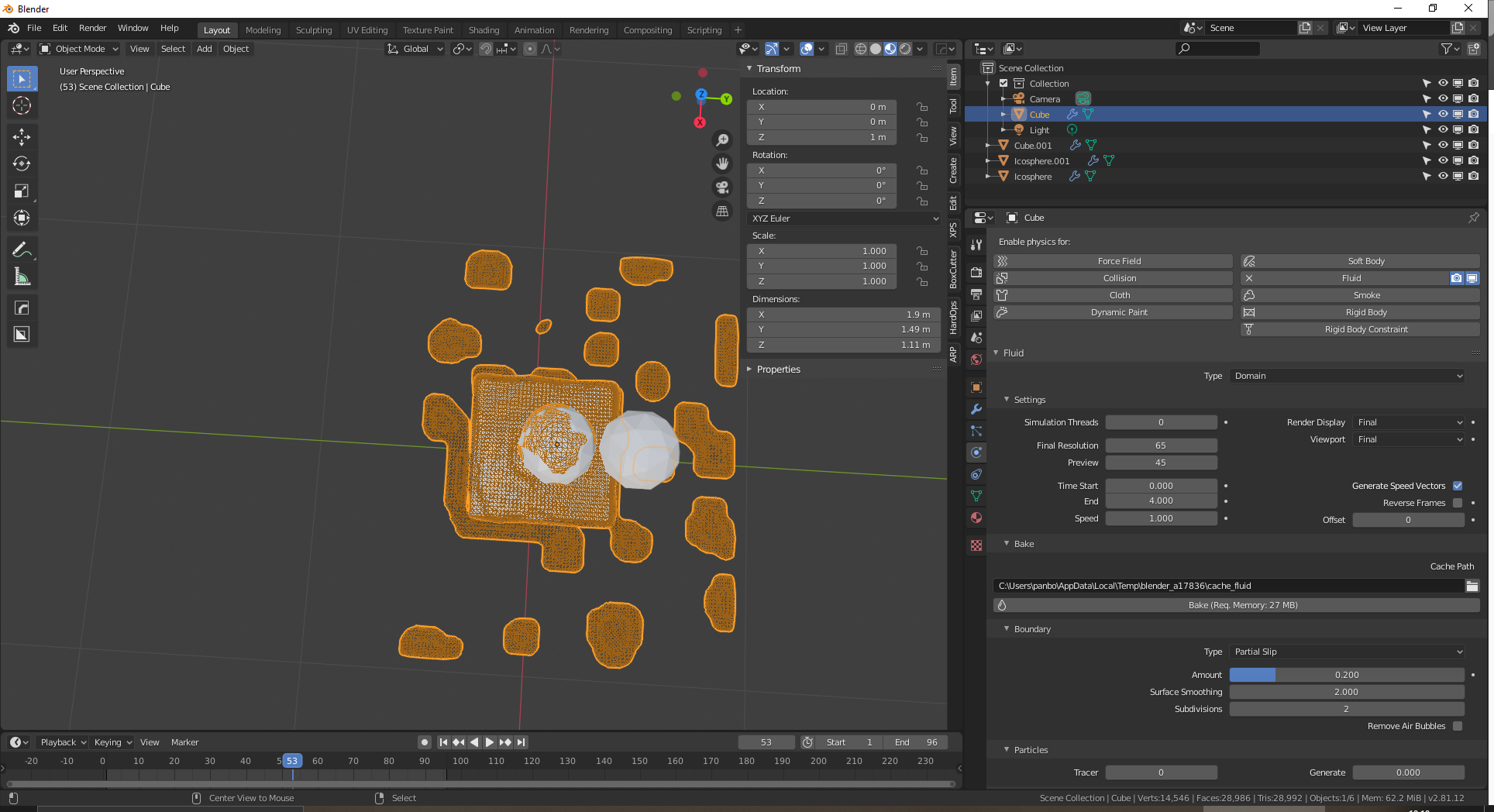Open the fluid Type Domain dropdown
Image resolution: width=1494 pixels, height=812 pixels.
click(x=1348, y=376)
